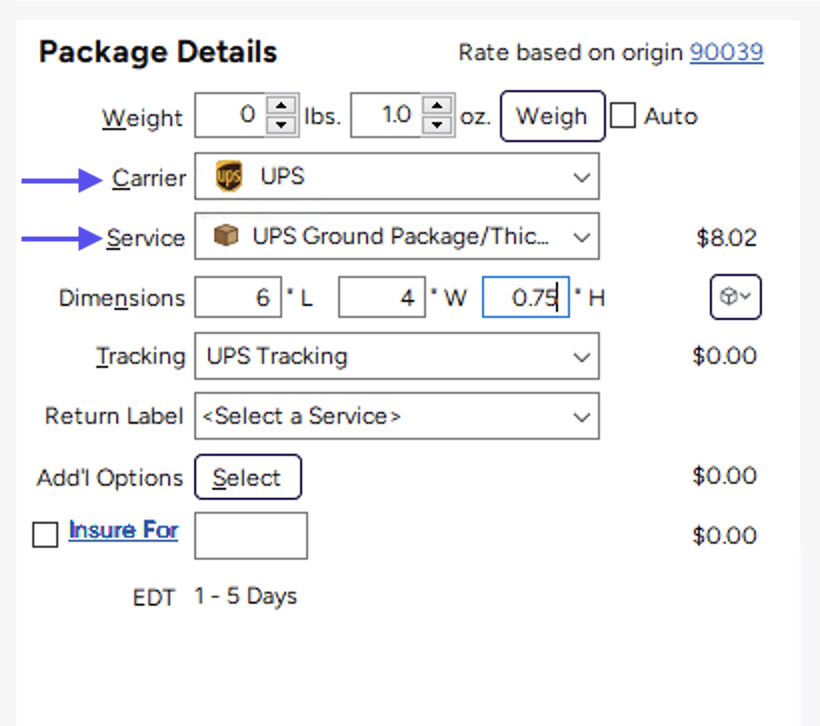This screenshot has height=726, width=820.
Task: Increase pounds using the up stepper arrow
Action: (x=281, y=106)
